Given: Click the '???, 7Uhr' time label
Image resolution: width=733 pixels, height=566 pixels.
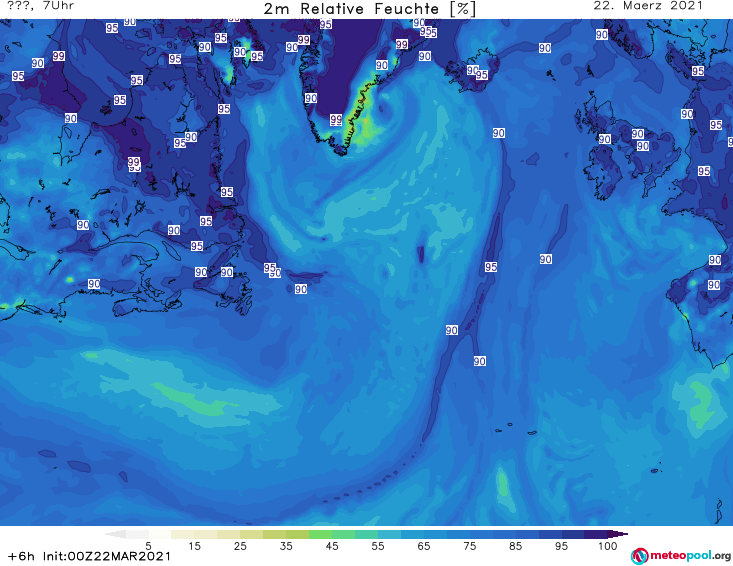Looking at the screenshot, I should [41, 6].
